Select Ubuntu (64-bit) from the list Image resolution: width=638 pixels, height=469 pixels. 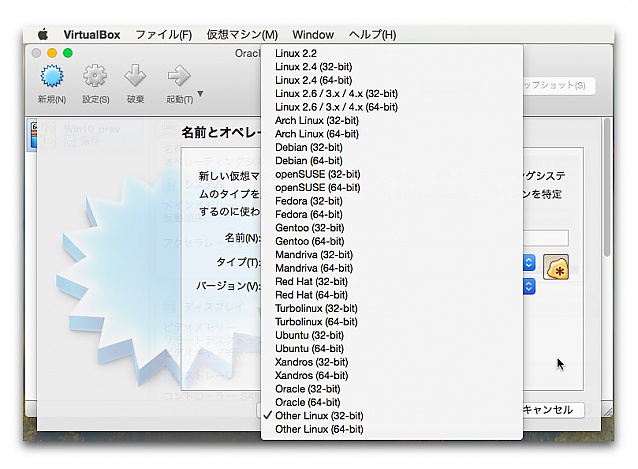309,347
